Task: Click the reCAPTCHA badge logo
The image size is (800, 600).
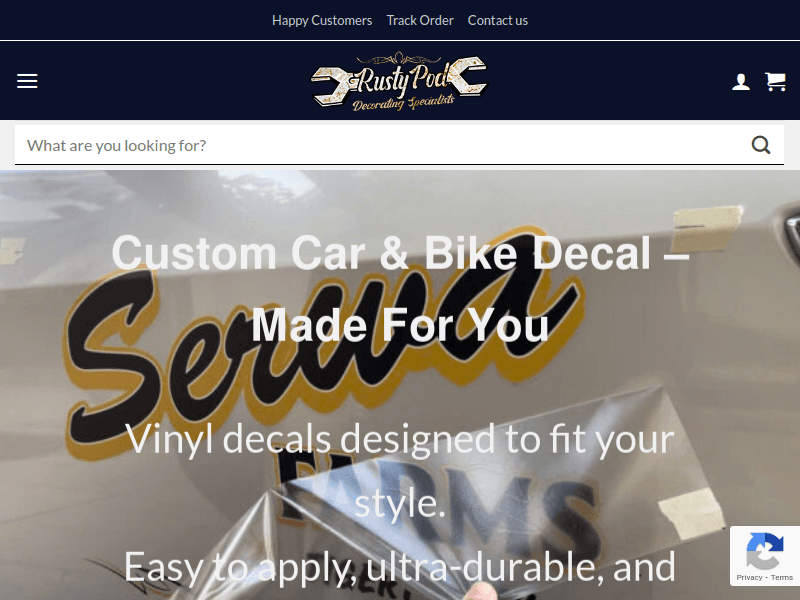Action: tap(764, 550)
